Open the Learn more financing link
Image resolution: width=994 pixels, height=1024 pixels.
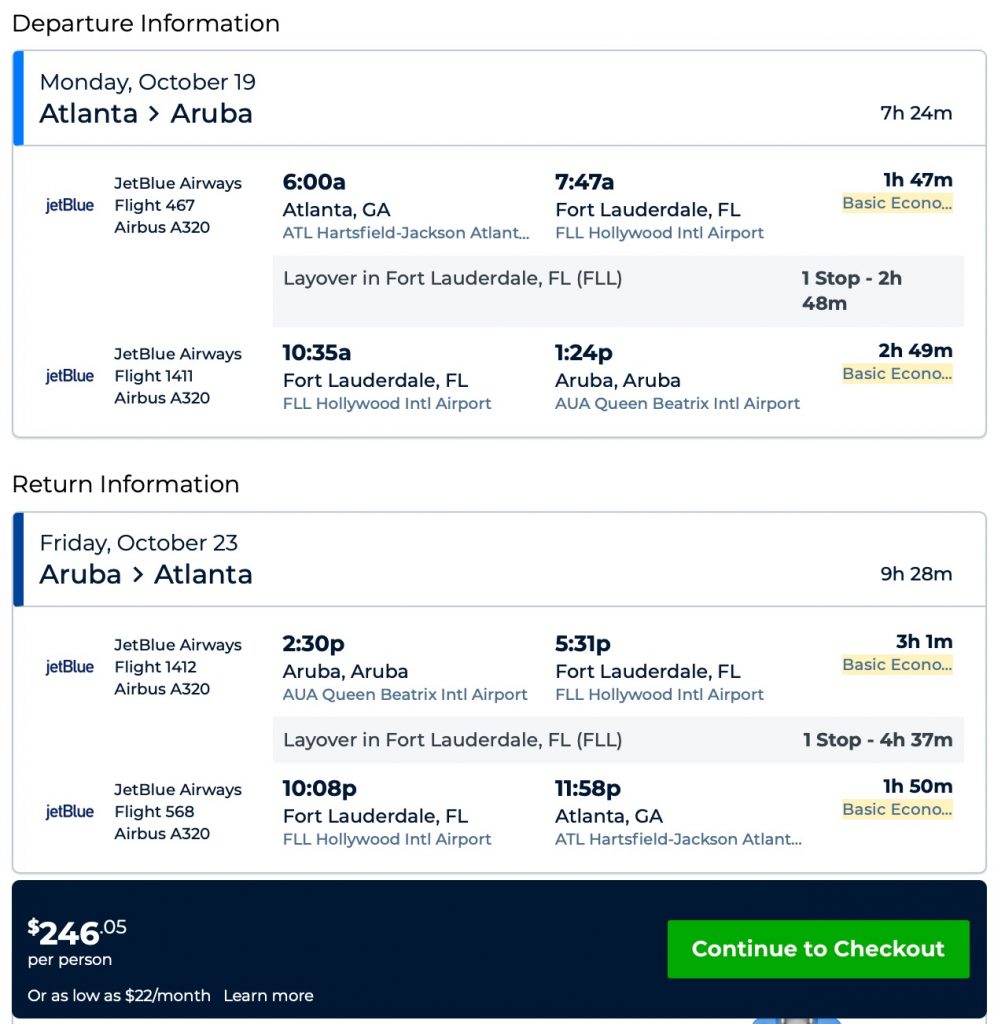tap(268, 995)
